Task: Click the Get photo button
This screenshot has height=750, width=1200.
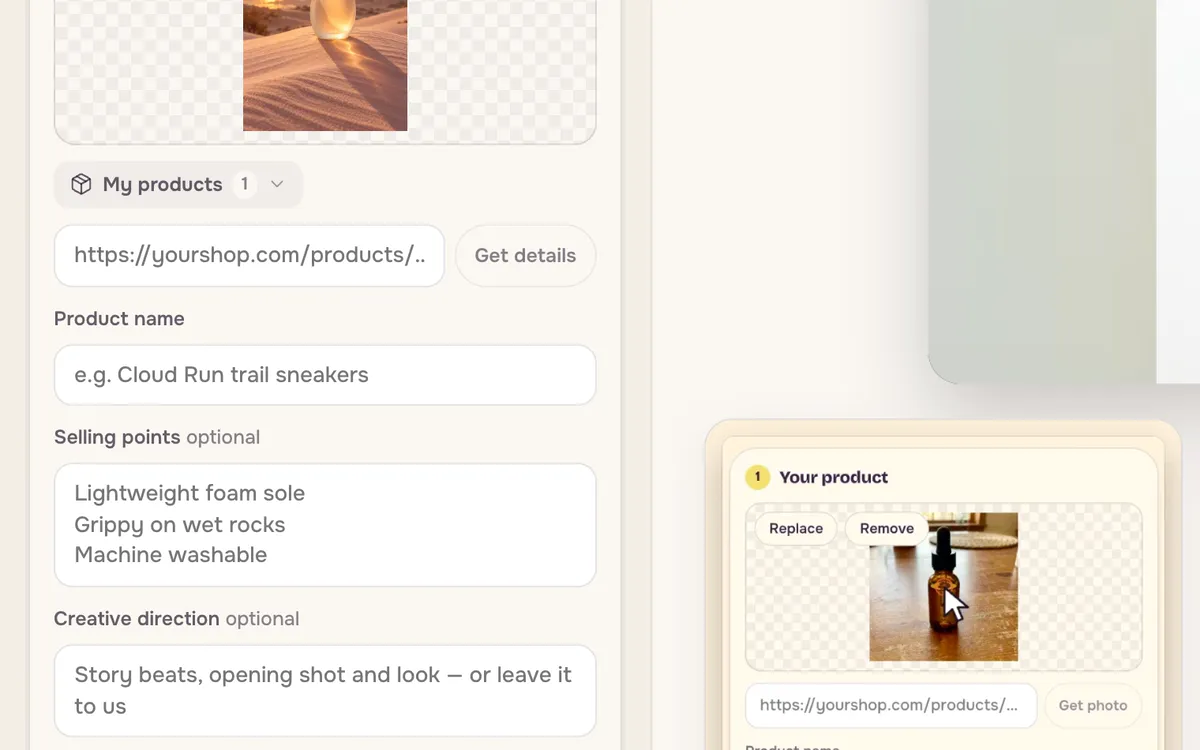Action: [1093, 705]
